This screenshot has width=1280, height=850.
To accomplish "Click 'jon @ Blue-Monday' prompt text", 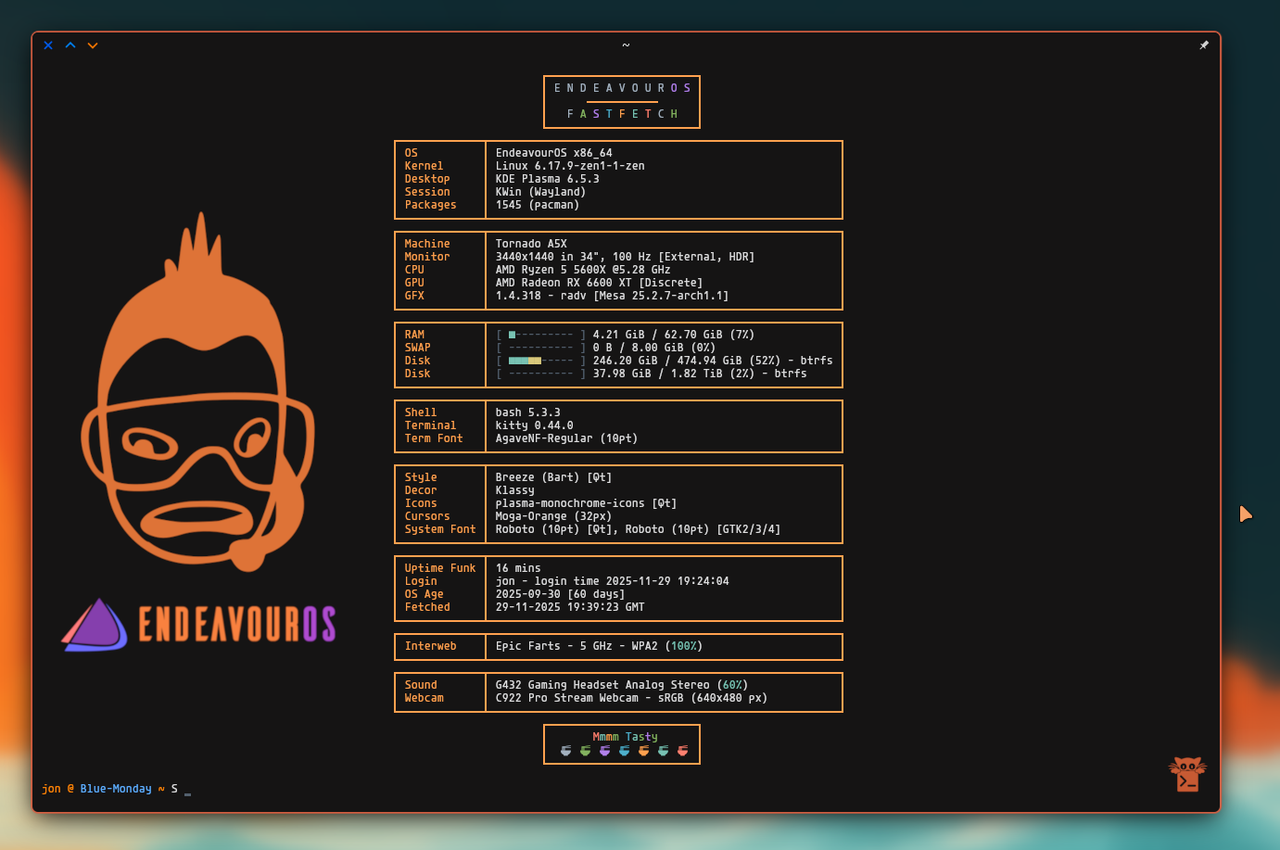I will pos(96,789).
